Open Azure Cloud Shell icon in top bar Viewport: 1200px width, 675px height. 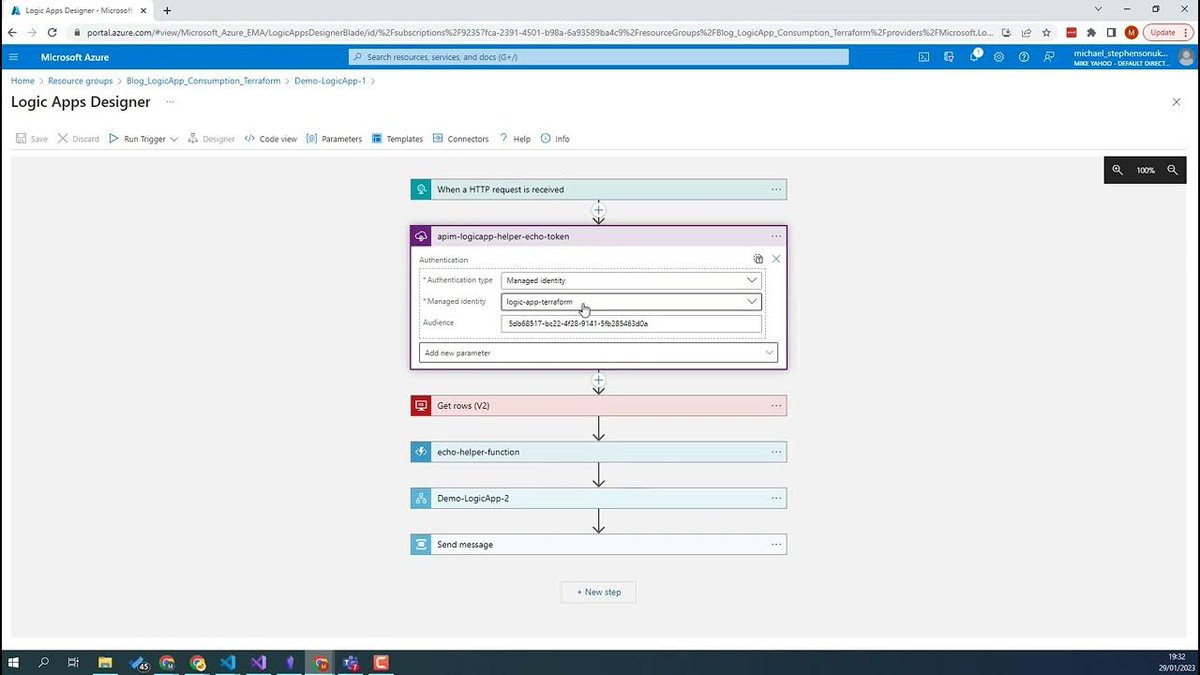pos(923,57)
